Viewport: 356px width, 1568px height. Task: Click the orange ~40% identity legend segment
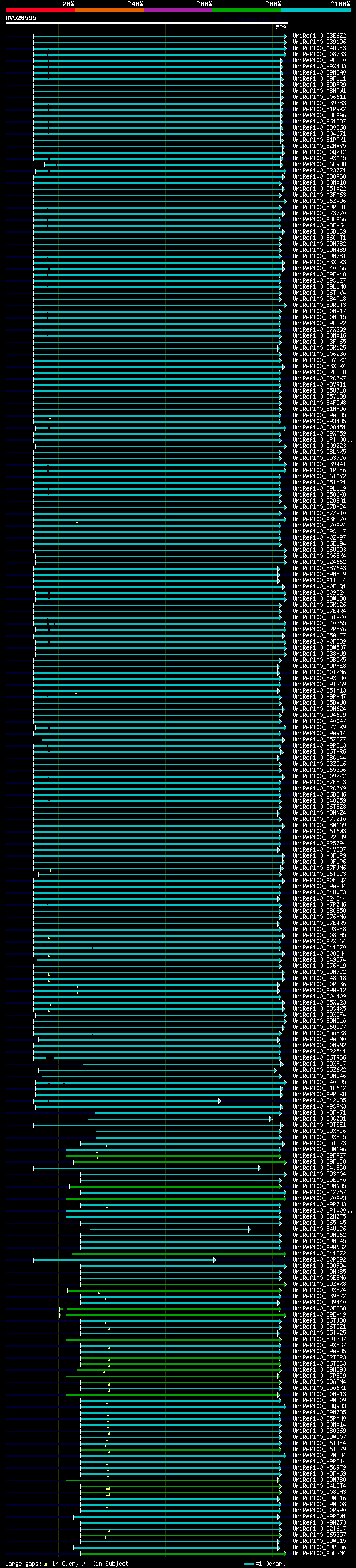coord(109,10)
